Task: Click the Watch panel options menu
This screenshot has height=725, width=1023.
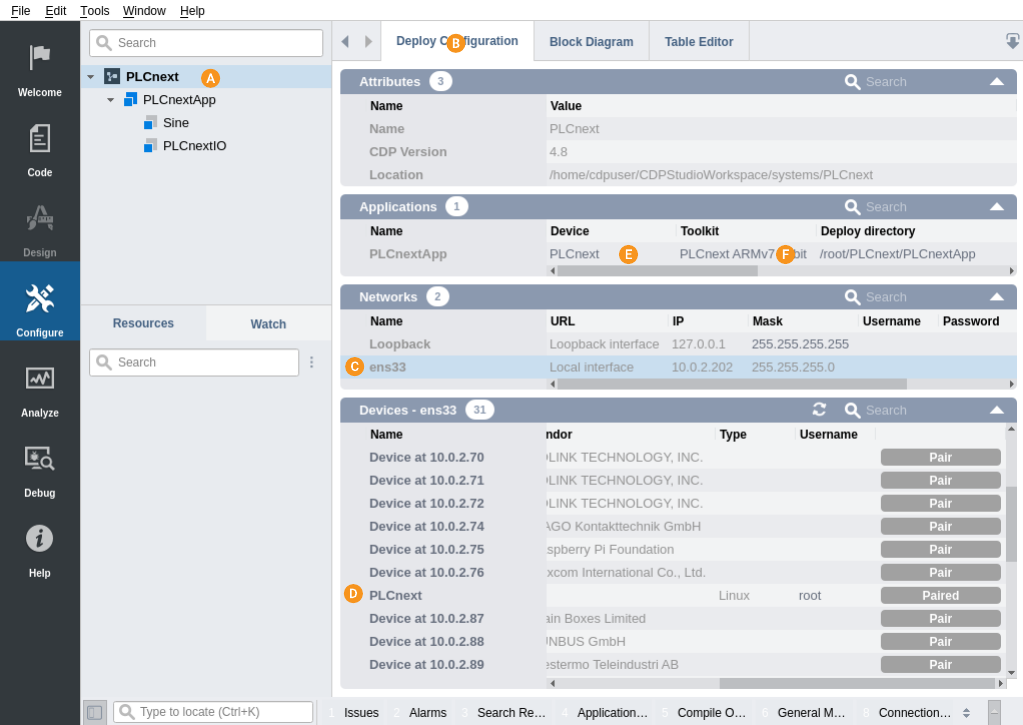Action: [x=312, y=362]
